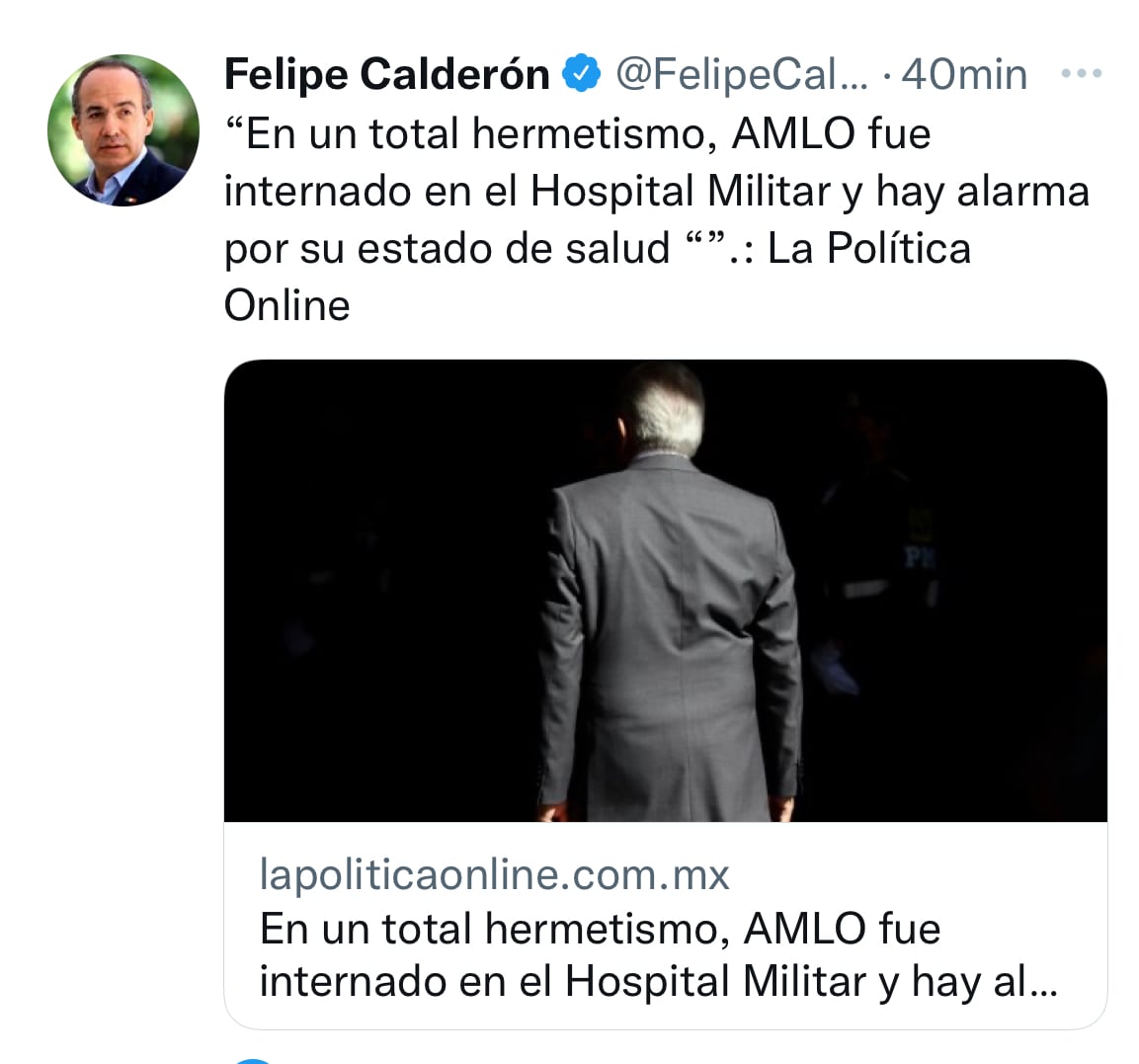Open the tweet via the 40min timestamp
Image resolution: width=1139 pixels, height=1064 pixels.
[x=964, y=74]
